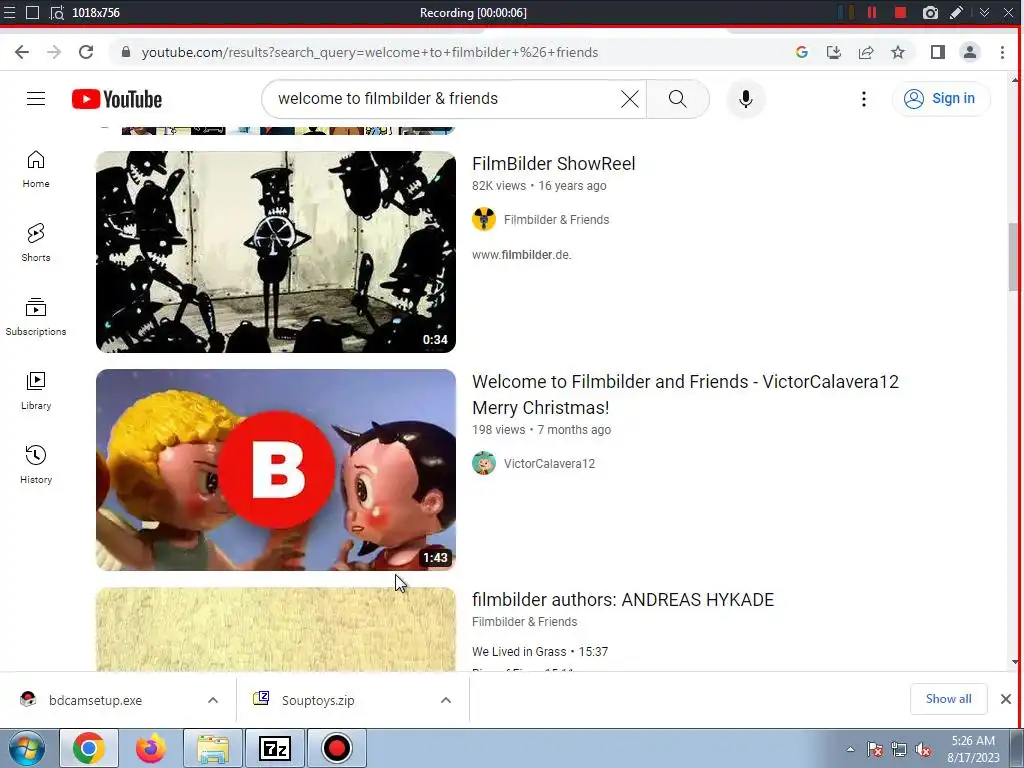Open History in the sidebar

(36, 464)
